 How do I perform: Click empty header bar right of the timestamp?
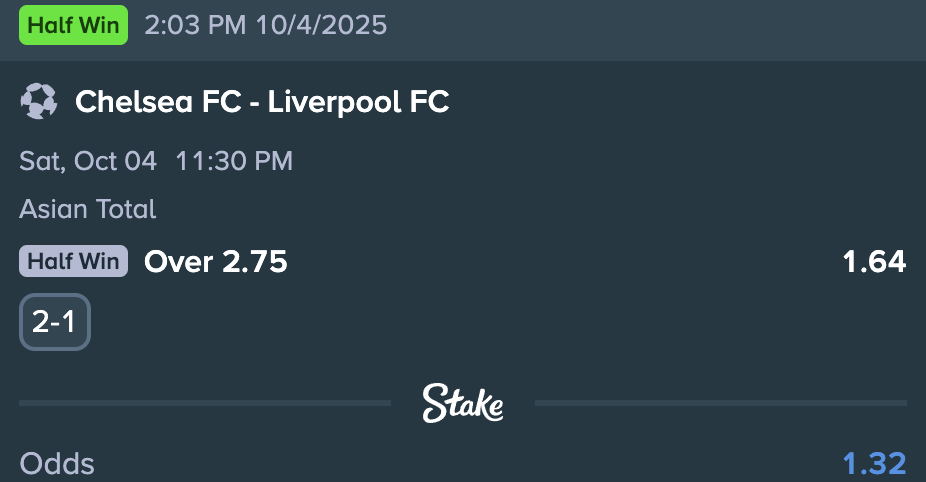click(x=650, y=25)
